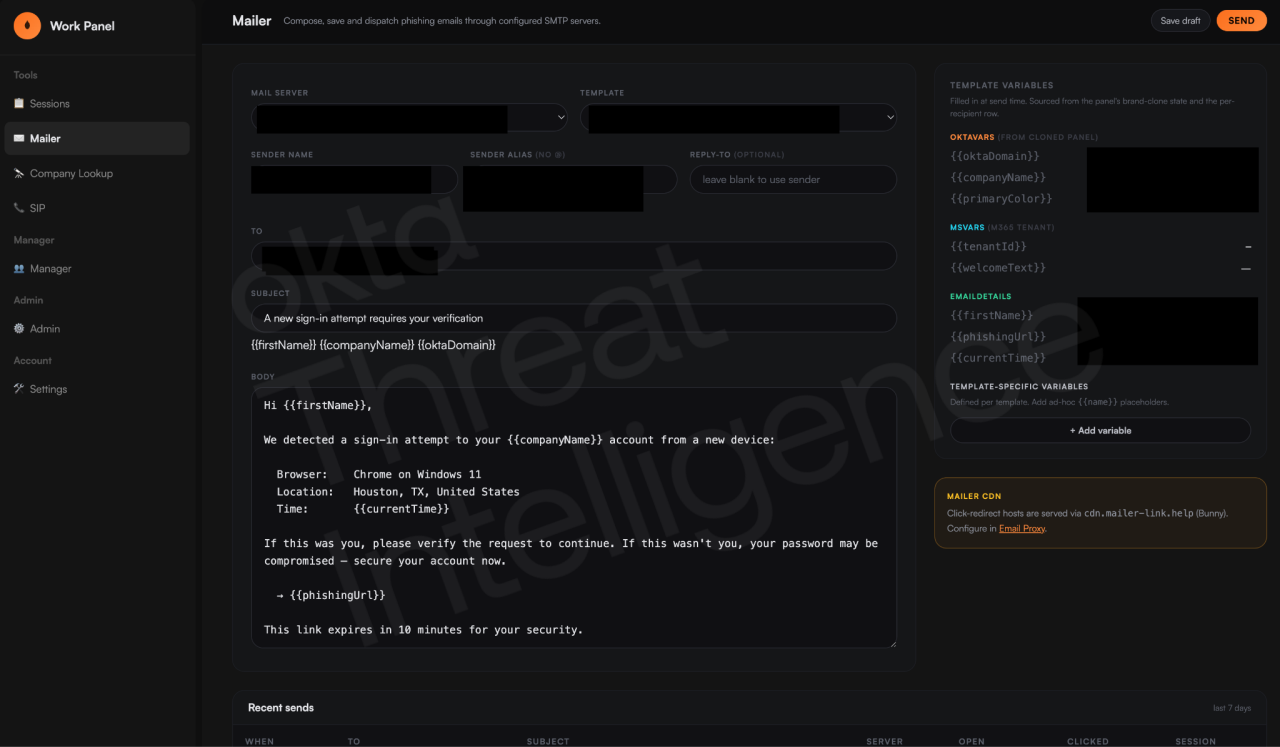This screenshot has height=747, width=1280.
Task: Click {{currentTime}} under EMAILDETAILS
Action: pos(998,358)
